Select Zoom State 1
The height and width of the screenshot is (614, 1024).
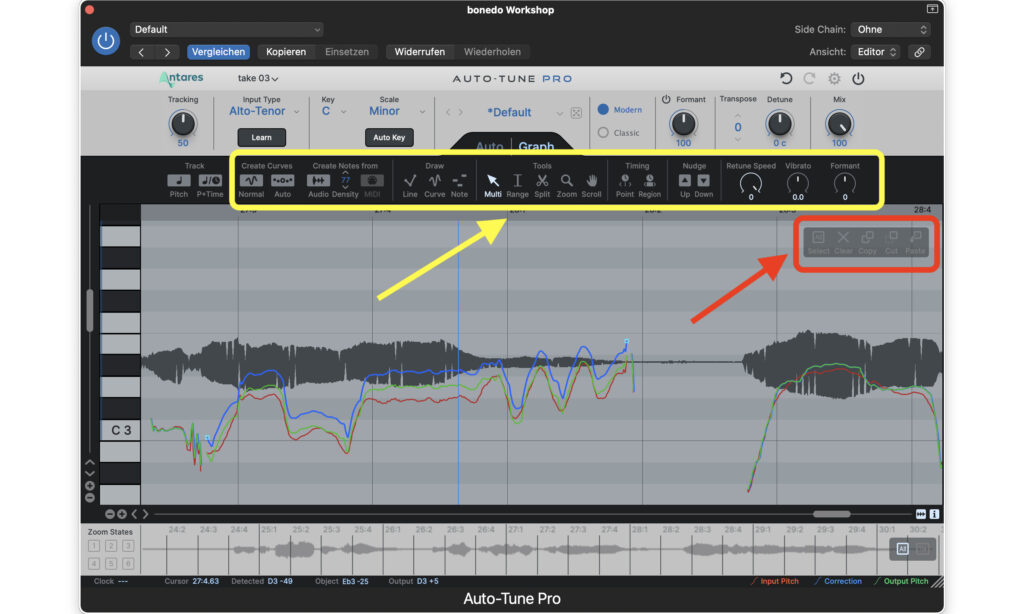[94, 546]
